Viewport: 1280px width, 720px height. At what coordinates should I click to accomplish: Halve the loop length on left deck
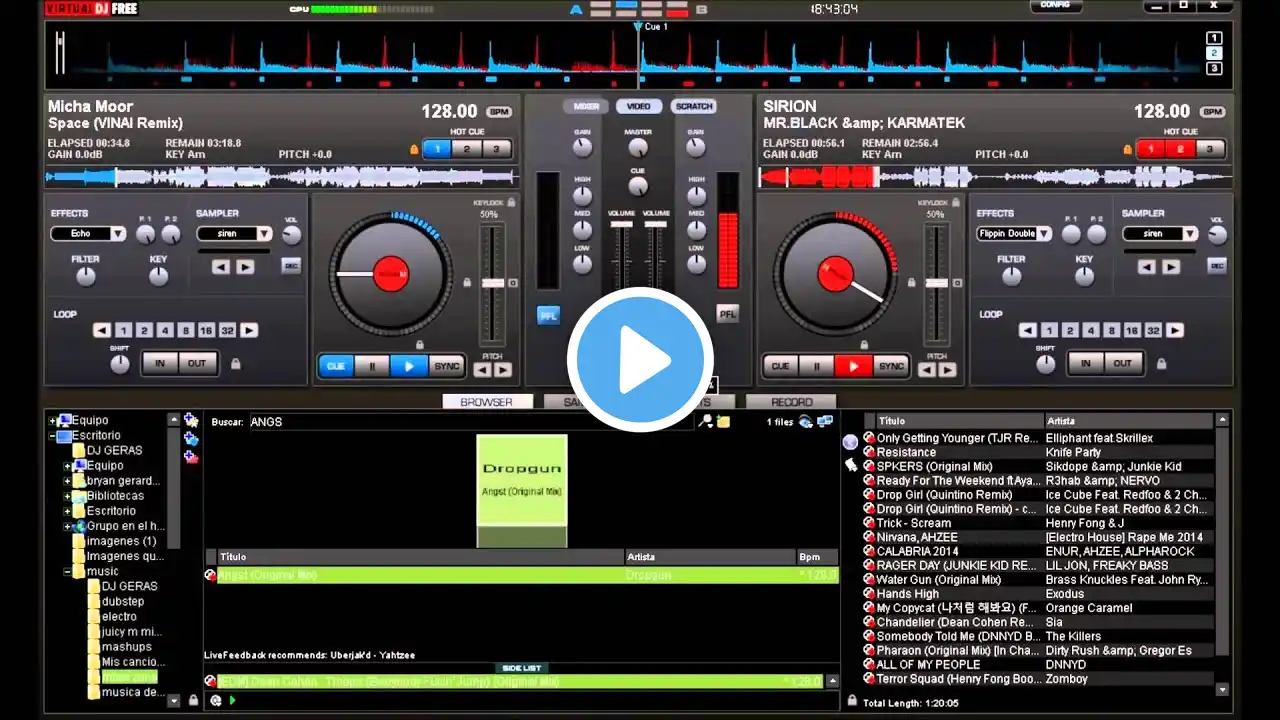pyautogui.click(x=102, y=330)
